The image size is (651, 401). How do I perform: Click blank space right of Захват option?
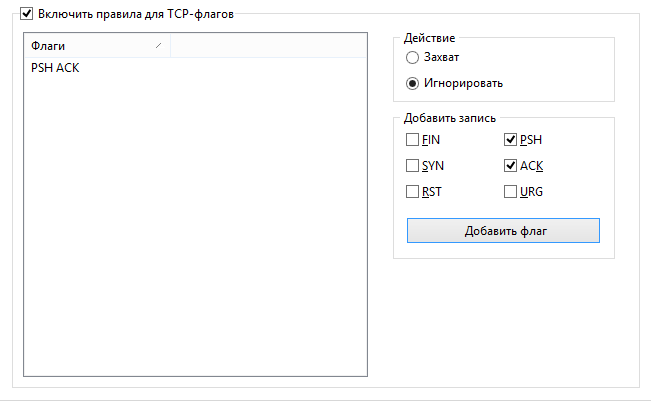[x=540, y=59]
